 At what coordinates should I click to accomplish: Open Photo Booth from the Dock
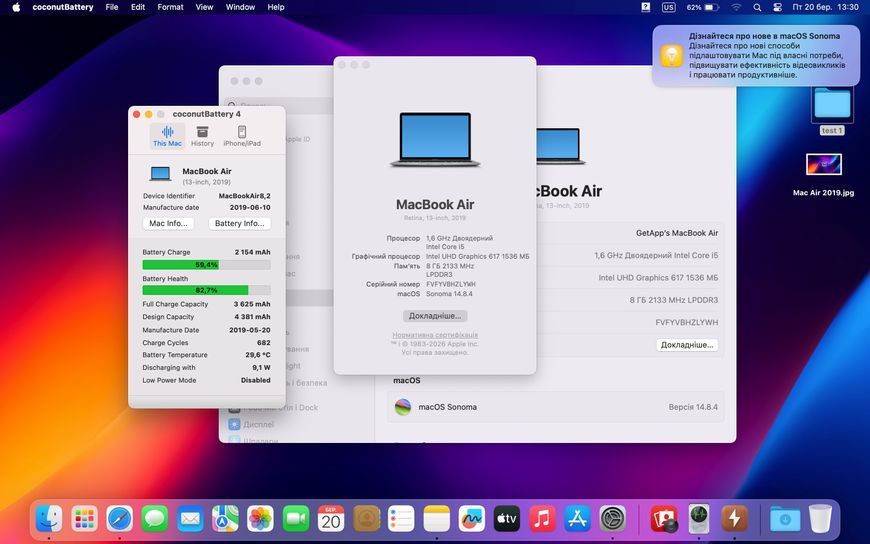click(664, 518)
